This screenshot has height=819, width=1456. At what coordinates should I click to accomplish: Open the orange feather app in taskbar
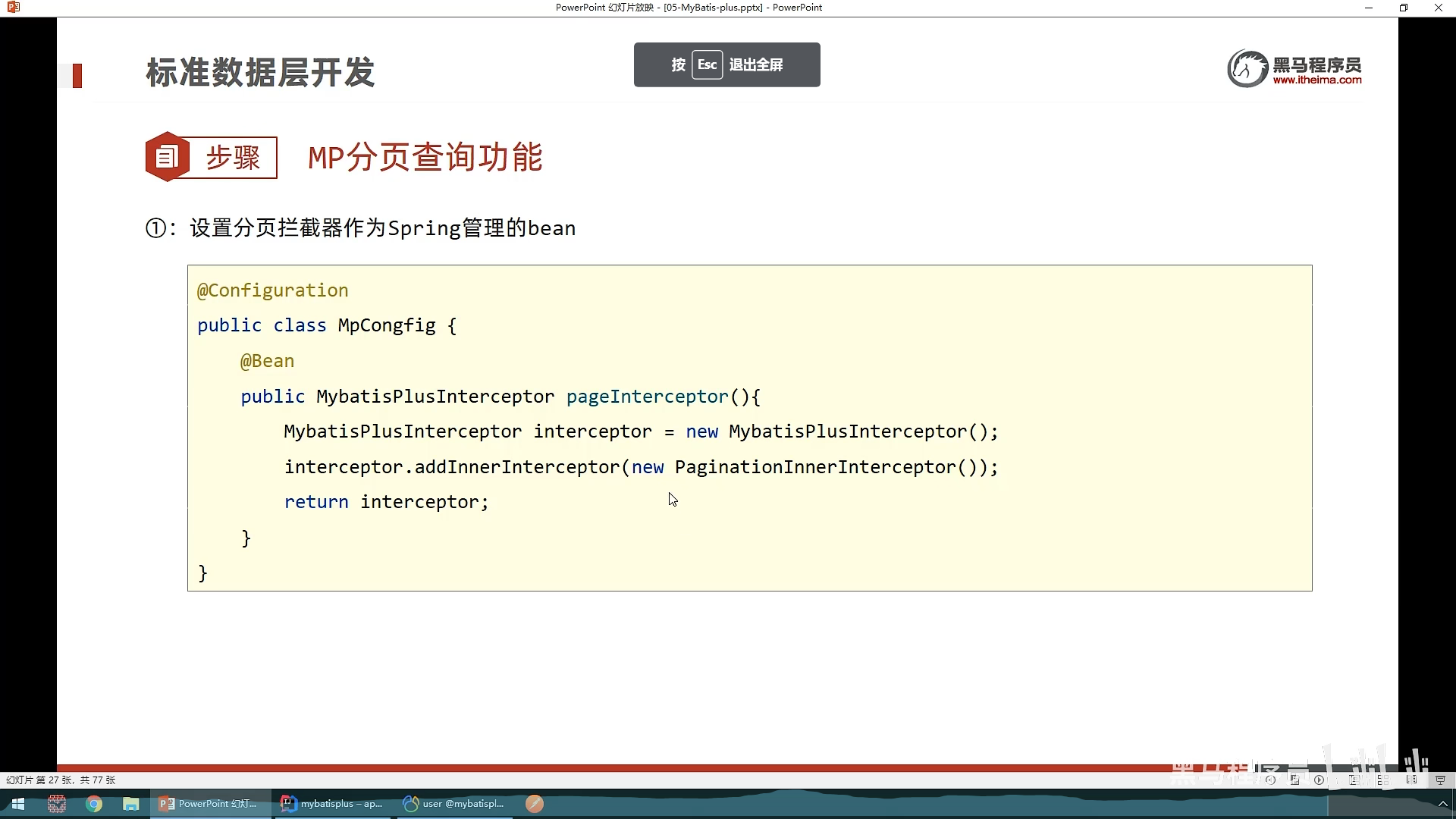tap(535, 804)
